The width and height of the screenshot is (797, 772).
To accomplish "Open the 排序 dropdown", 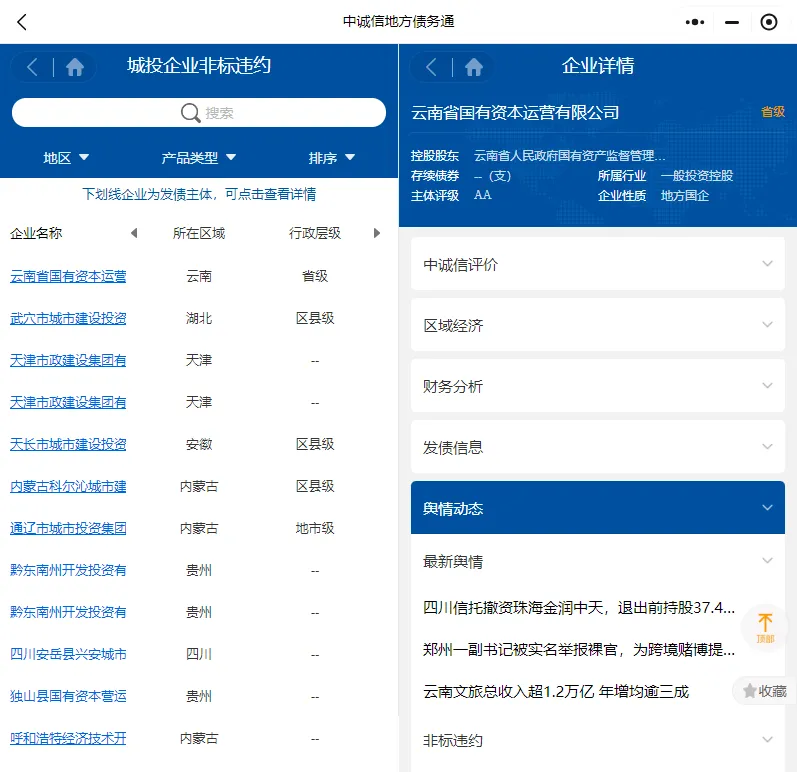I will 331,158.
